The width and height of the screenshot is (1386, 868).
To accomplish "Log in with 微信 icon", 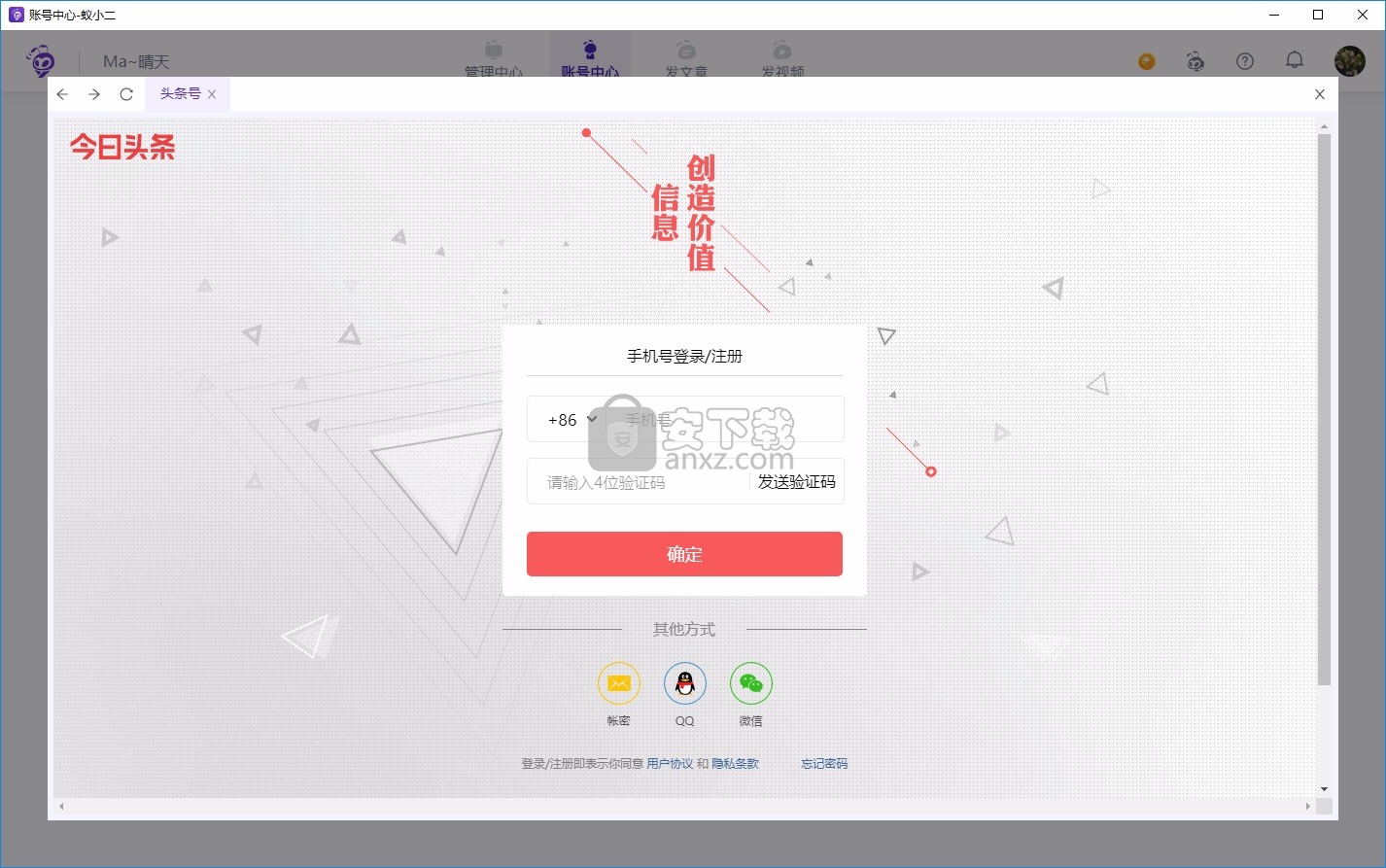I will [x=751, y=684].
